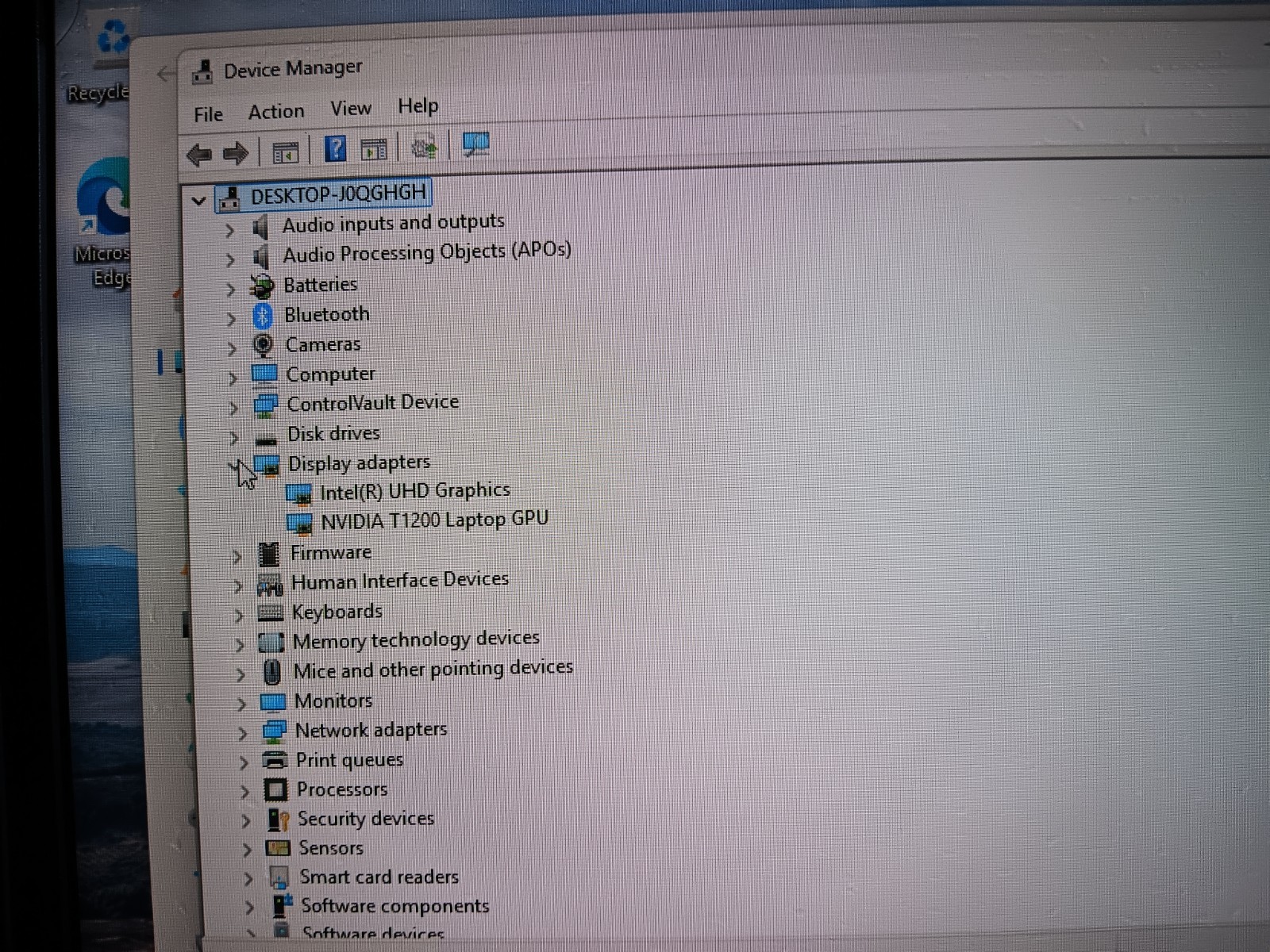Screen dimensions: 1270x952
Task: Open the File menu
Action: 208,115
